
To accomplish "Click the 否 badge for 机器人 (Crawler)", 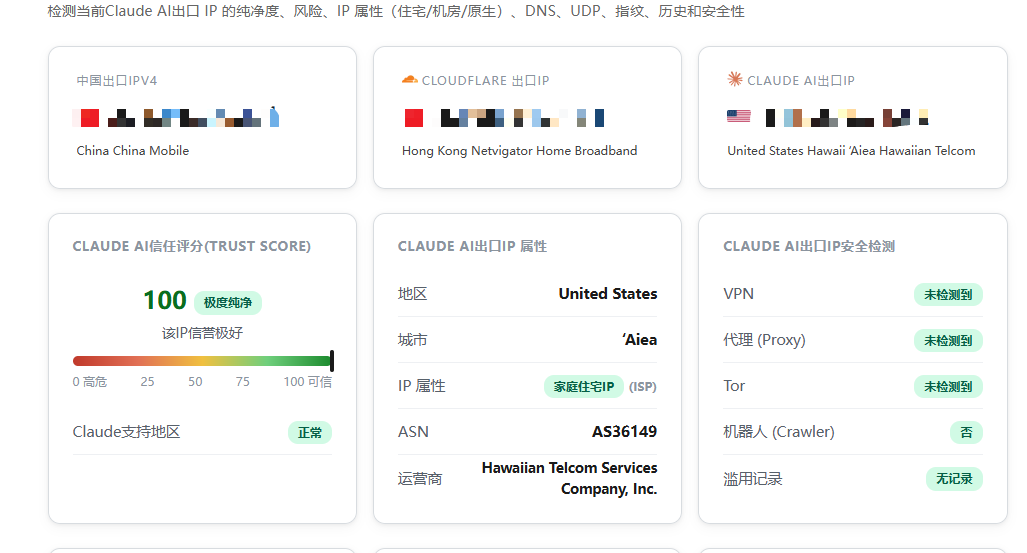I will (x=966, y=432).
